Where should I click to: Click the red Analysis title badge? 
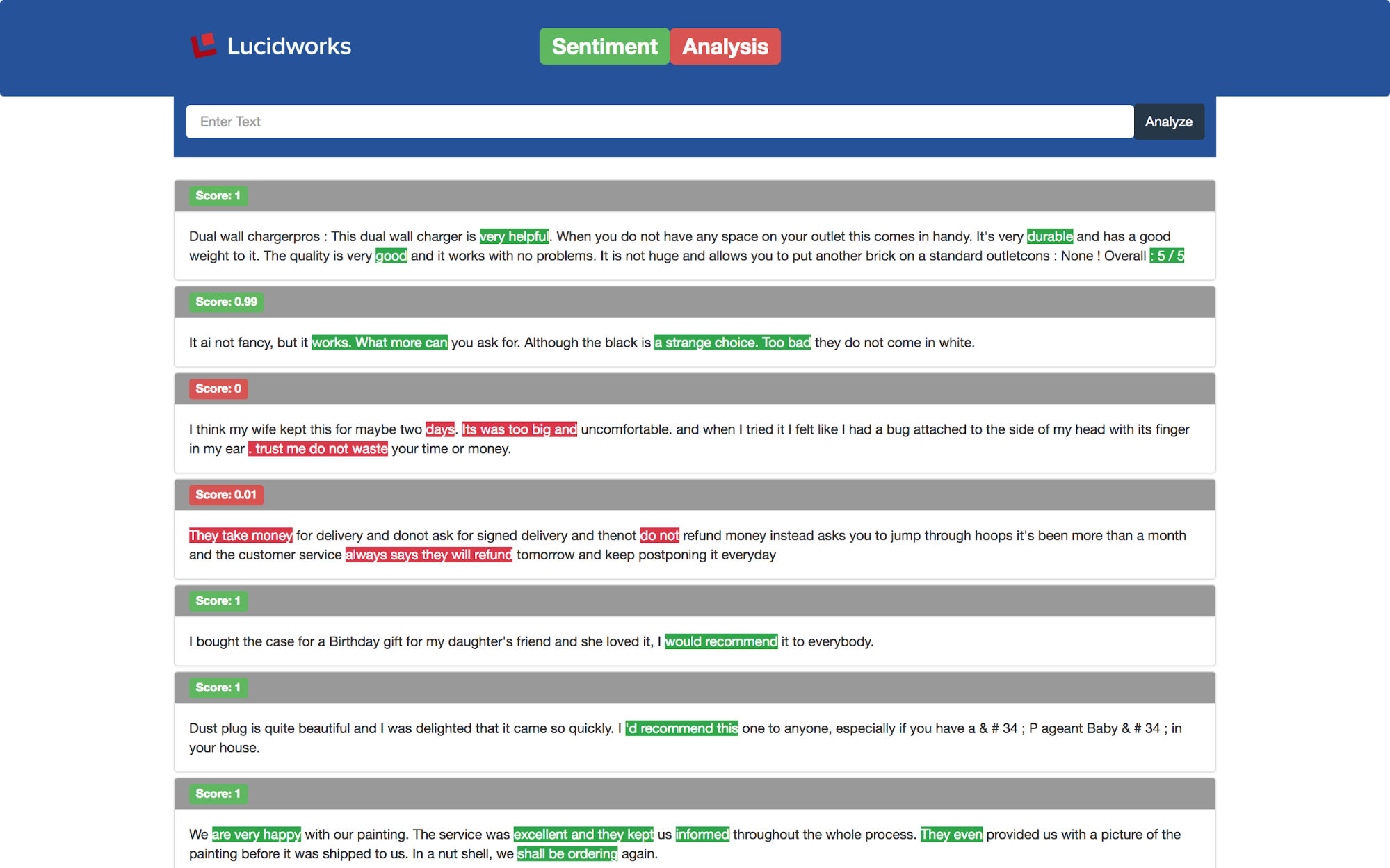point(725,47)
